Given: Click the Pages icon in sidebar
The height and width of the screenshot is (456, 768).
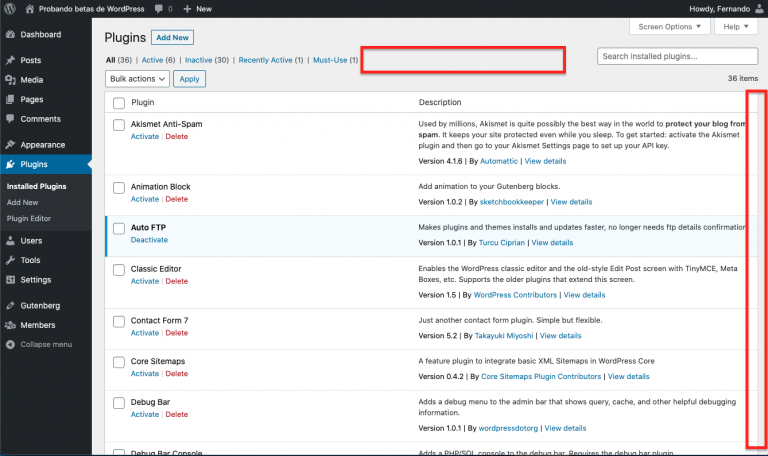Looking at the screenshot, I should click(x=10, y=99).
